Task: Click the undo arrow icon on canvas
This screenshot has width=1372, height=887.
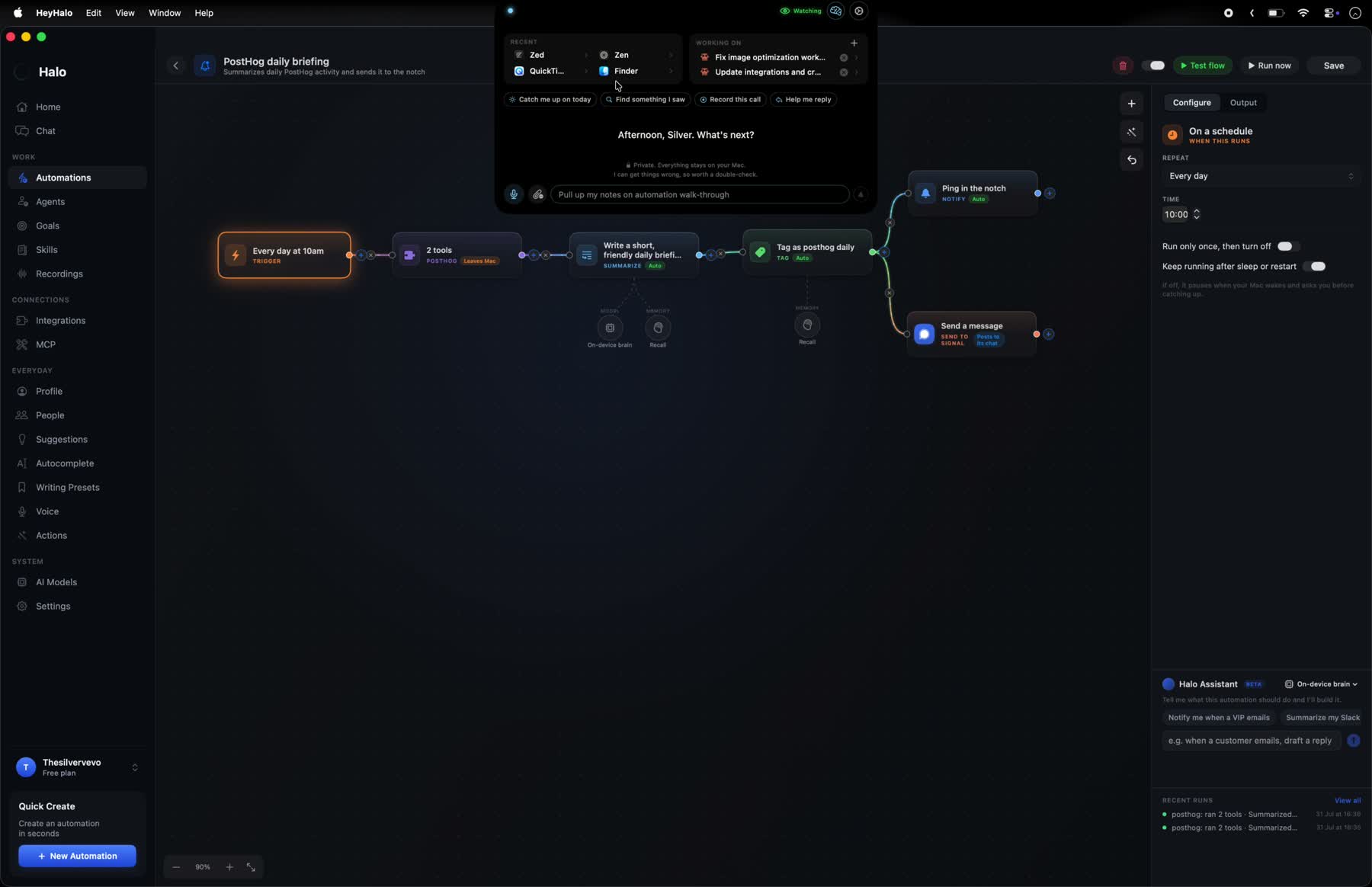Action: point(1132,160)
